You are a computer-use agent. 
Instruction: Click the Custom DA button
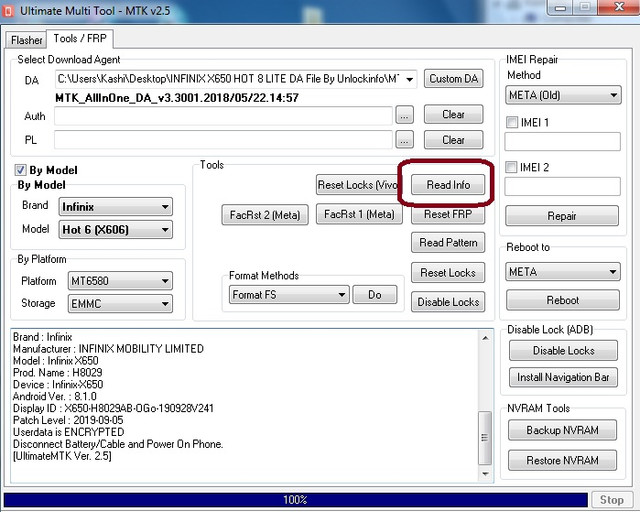pos(453,78)
